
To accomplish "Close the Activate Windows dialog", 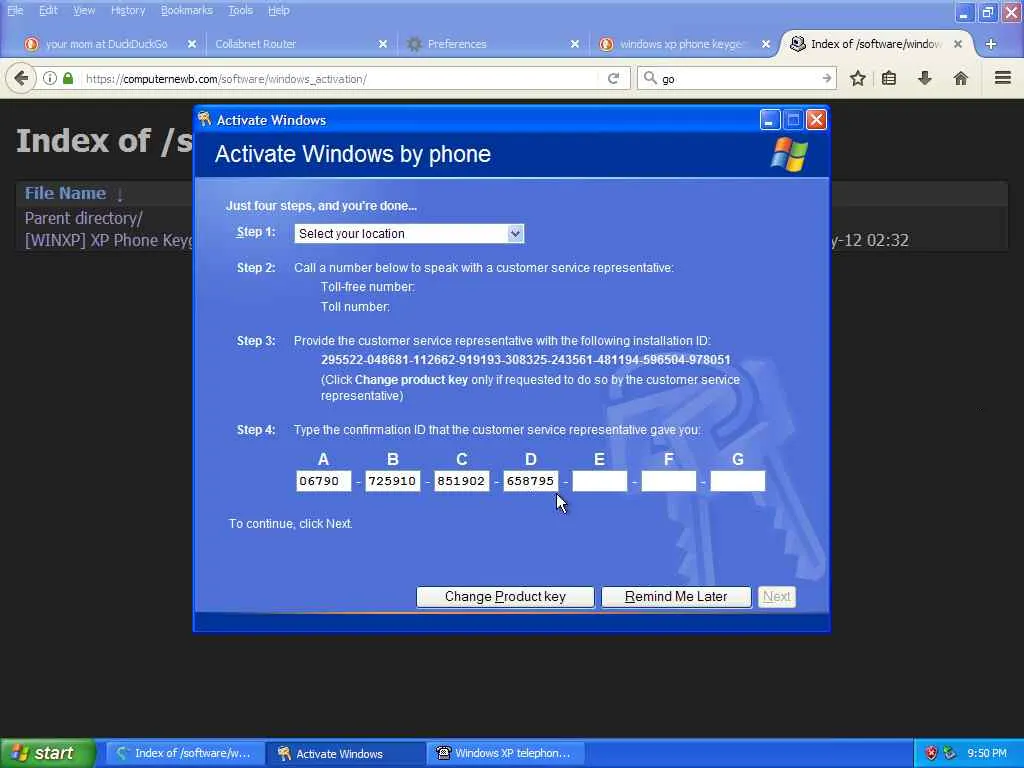I will pyautogui.click(x=816, y=120).
